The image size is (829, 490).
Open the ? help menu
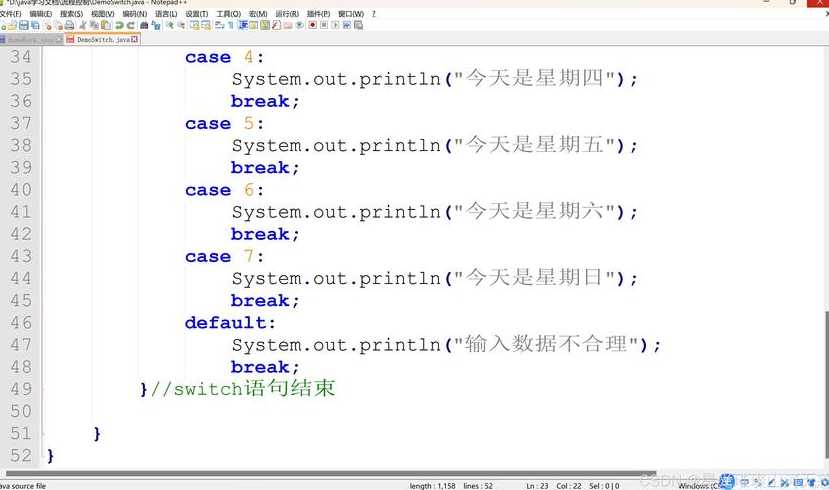point(374,14)
